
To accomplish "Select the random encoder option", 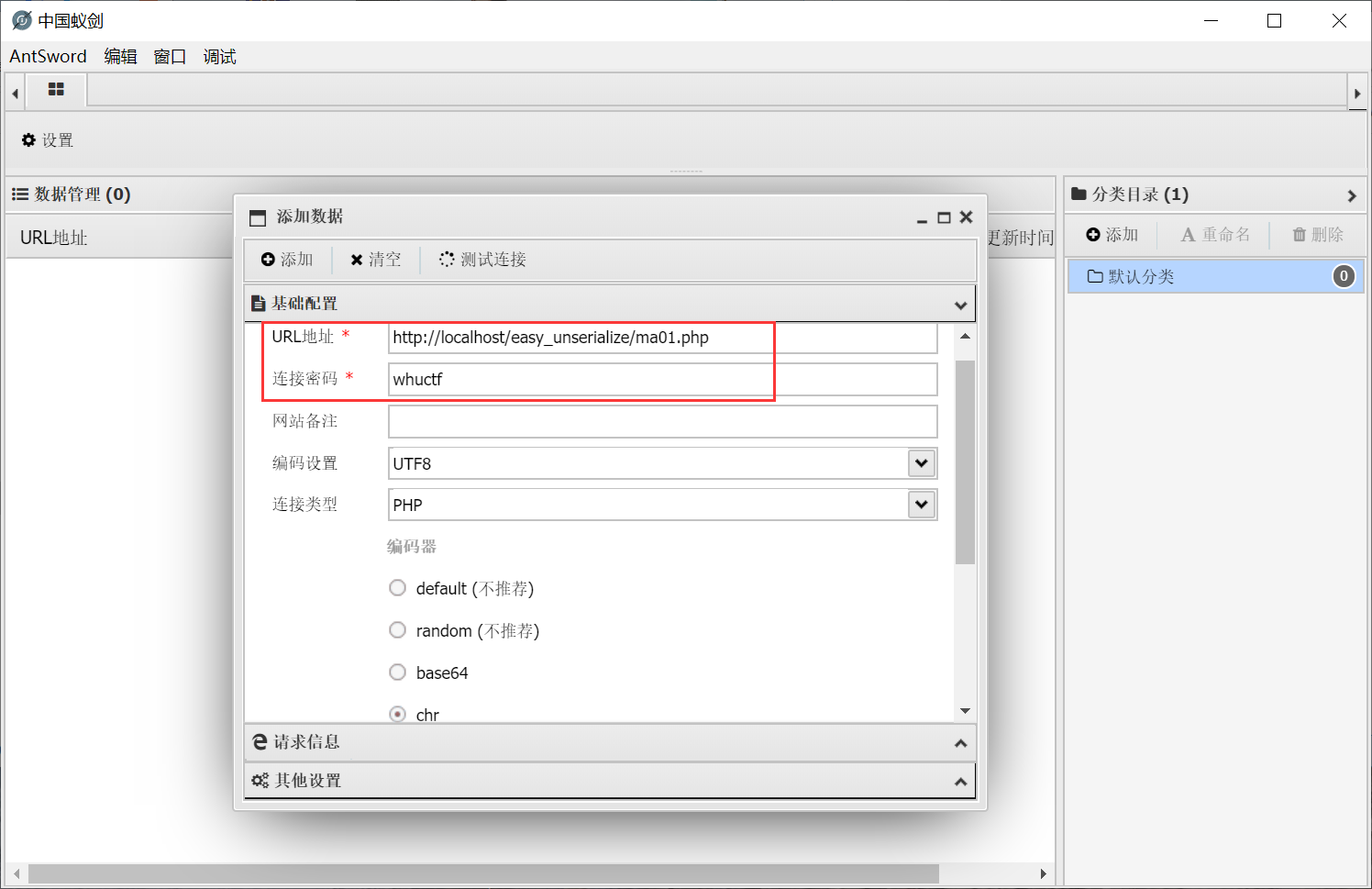I will tap(397, 629).
